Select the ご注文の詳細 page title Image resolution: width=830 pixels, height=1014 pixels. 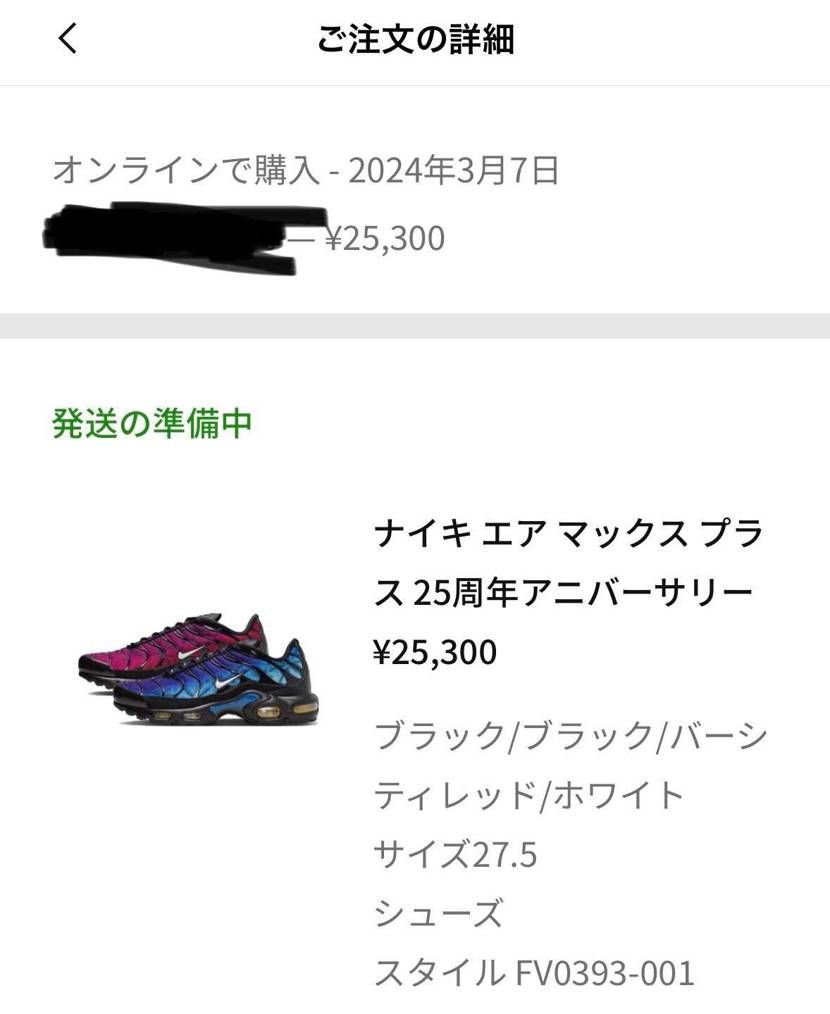tap(415, 39)
